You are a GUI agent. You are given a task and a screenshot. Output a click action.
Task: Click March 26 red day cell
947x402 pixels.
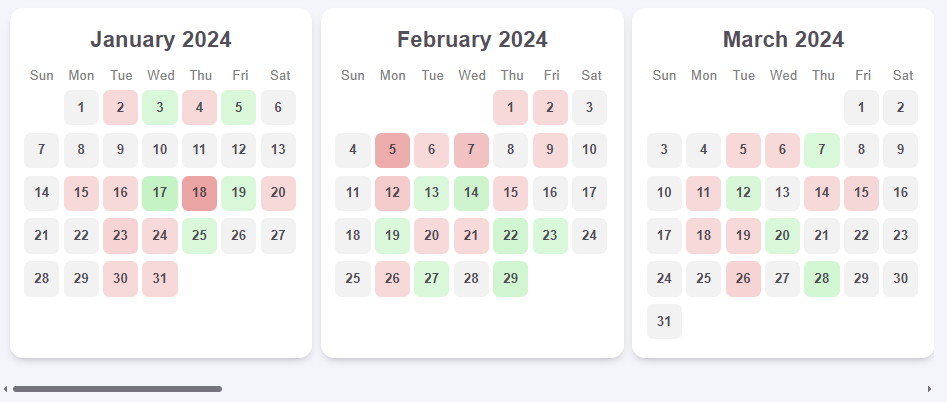743,278
